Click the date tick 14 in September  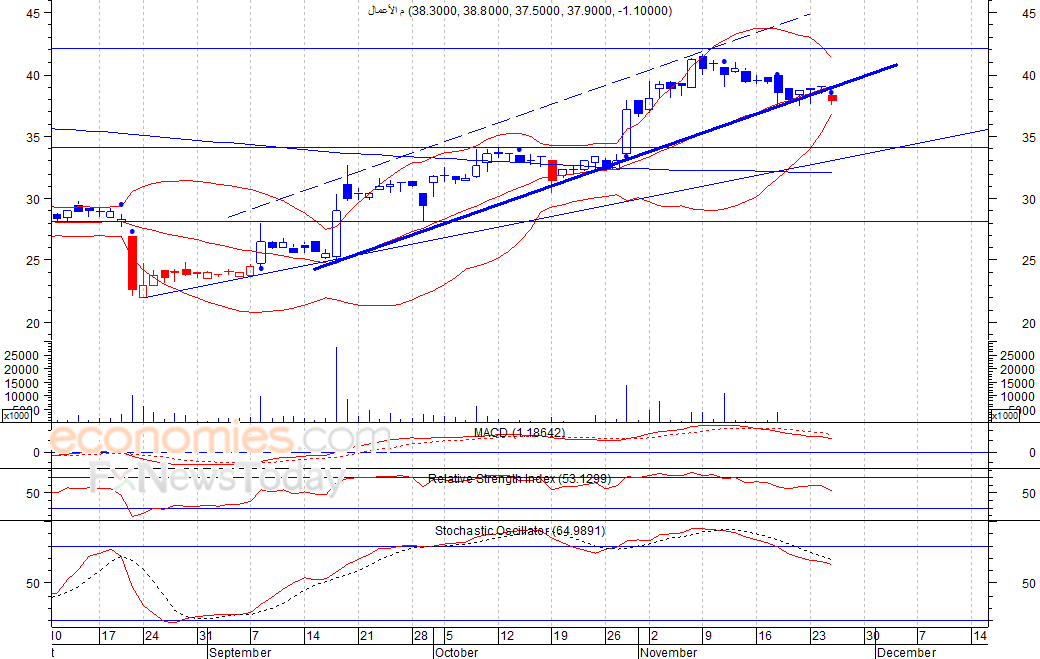[312, 636]
